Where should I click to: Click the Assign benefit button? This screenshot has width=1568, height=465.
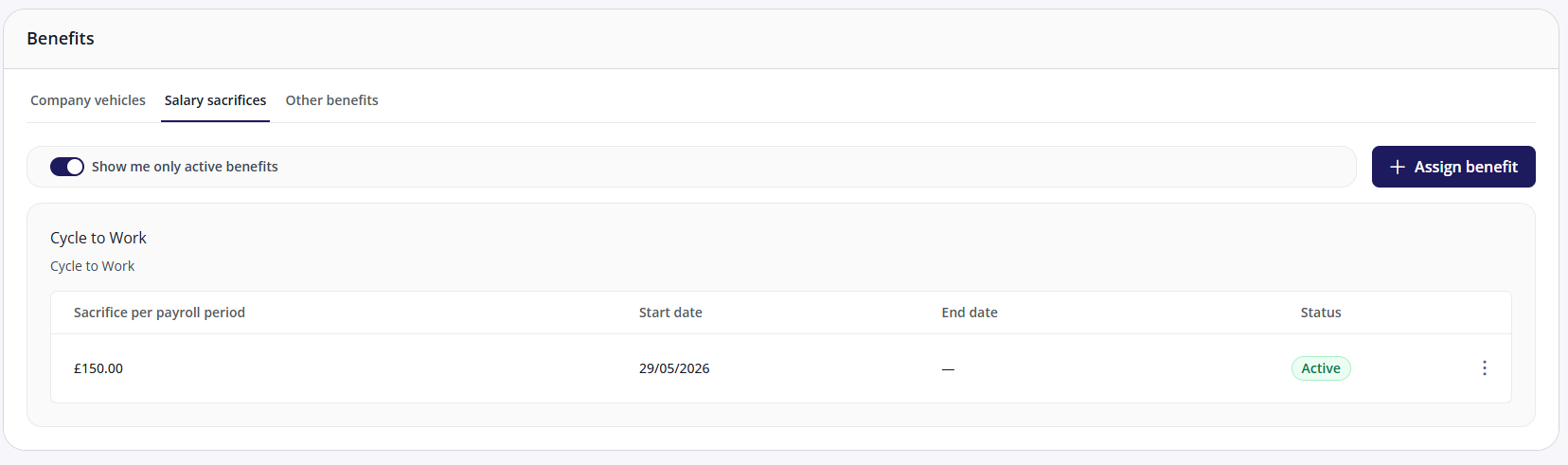[x=1453, y=167]
